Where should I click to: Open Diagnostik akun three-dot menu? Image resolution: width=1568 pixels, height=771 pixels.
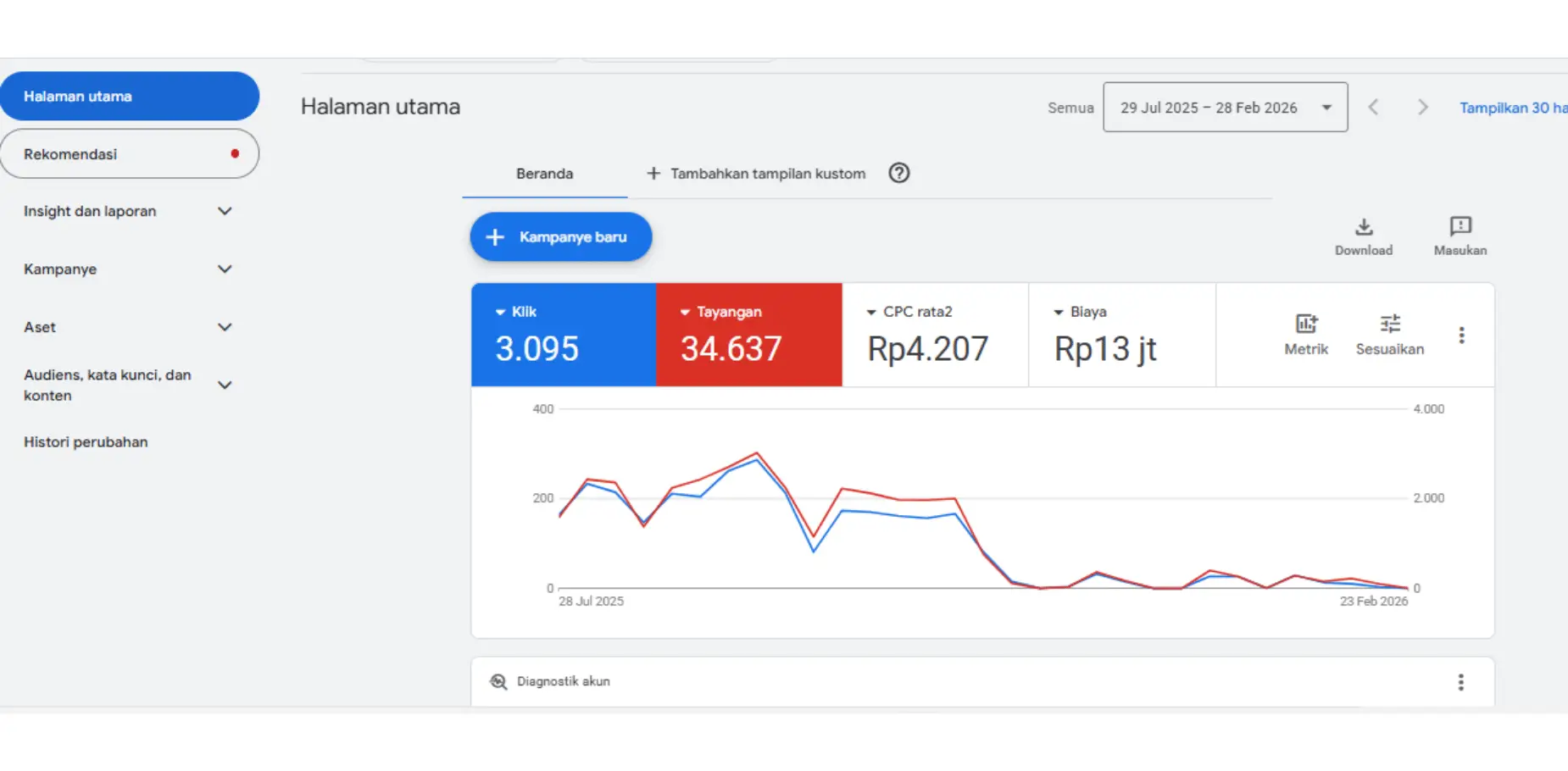click(x=1460, y=682)
